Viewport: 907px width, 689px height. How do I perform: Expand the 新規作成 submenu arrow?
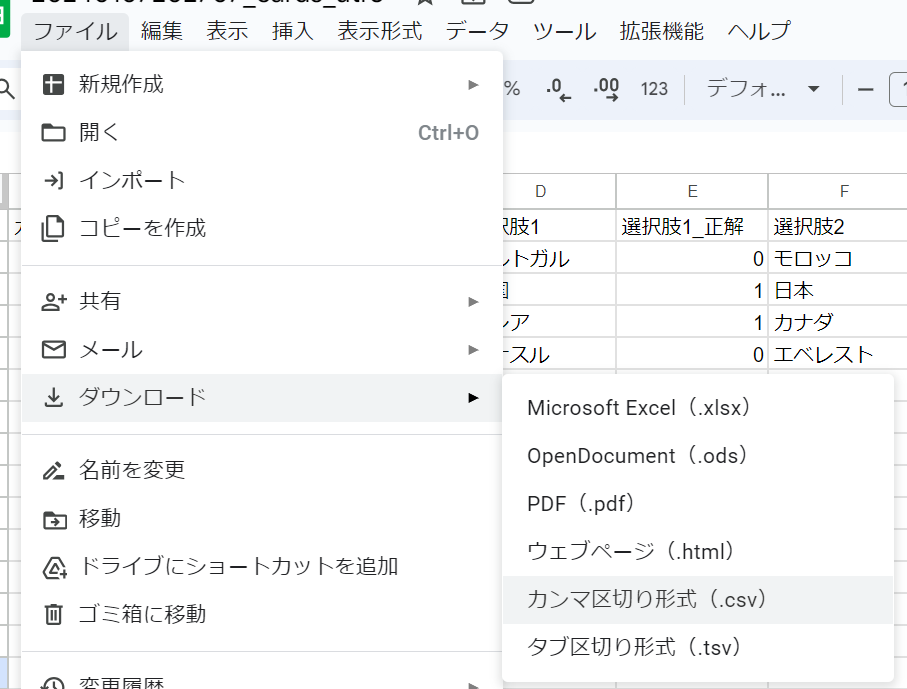click(x=473, y=85)
